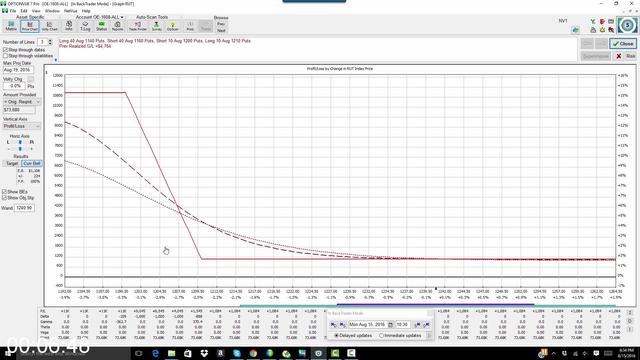640x360 pixels.
Task: Open the File menu
Action: coord(13,11)
